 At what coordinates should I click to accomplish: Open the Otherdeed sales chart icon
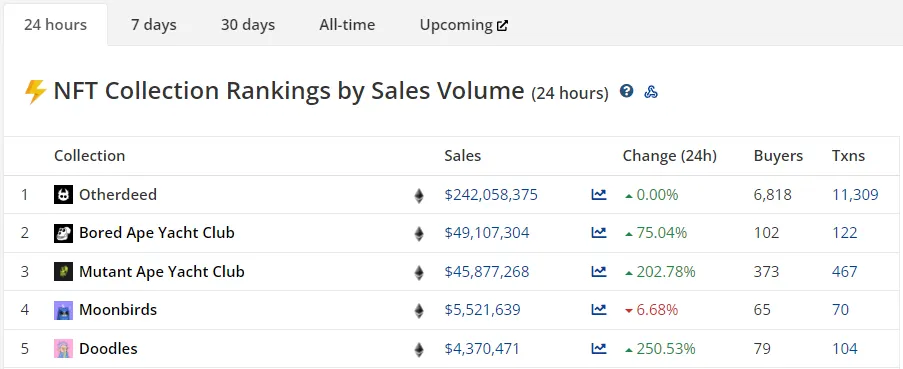[599, 195]
